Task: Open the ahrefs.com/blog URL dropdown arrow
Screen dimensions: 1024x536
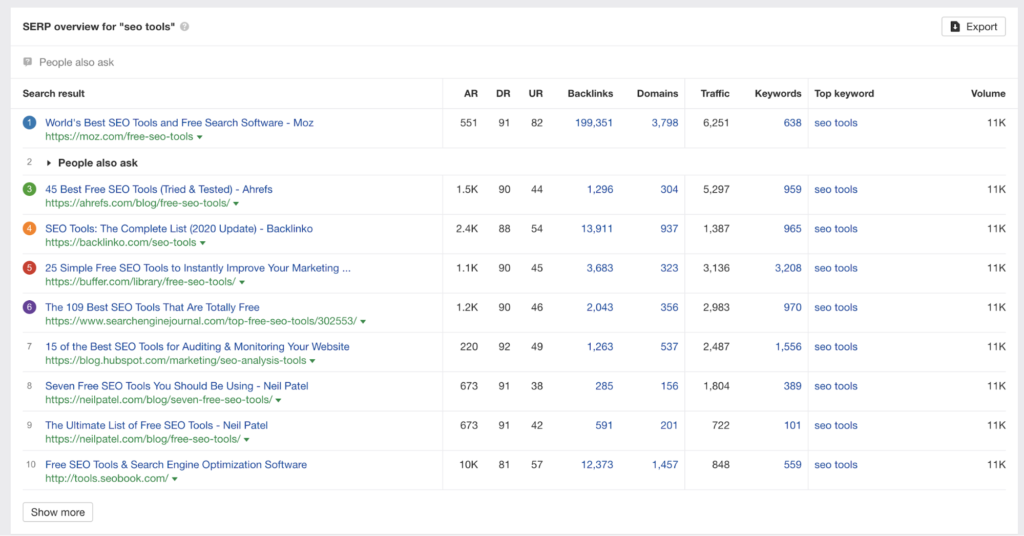Action: pos(236,204)
